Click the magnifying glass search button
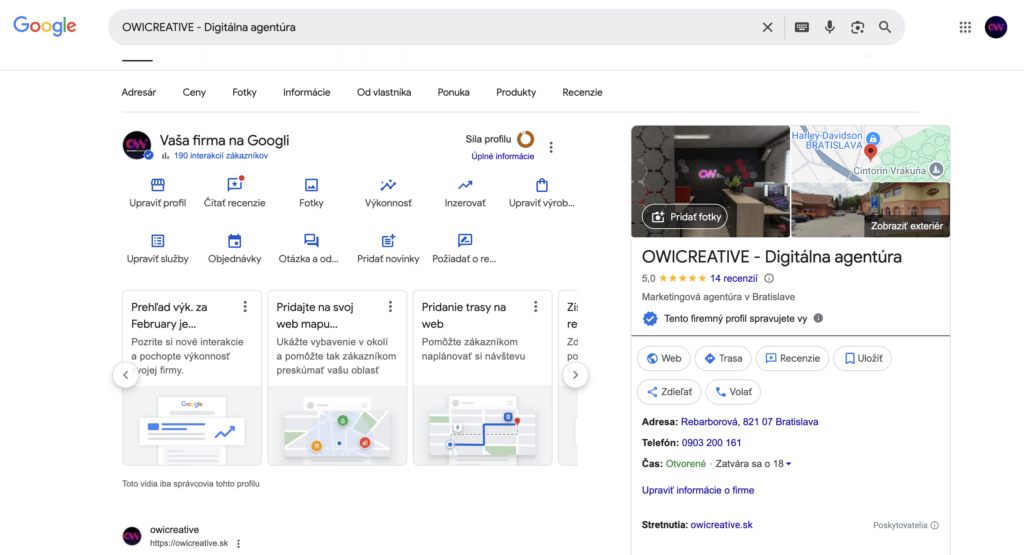Image resolution: width=1024 pixels, height=555 pixels. (885, 27)
